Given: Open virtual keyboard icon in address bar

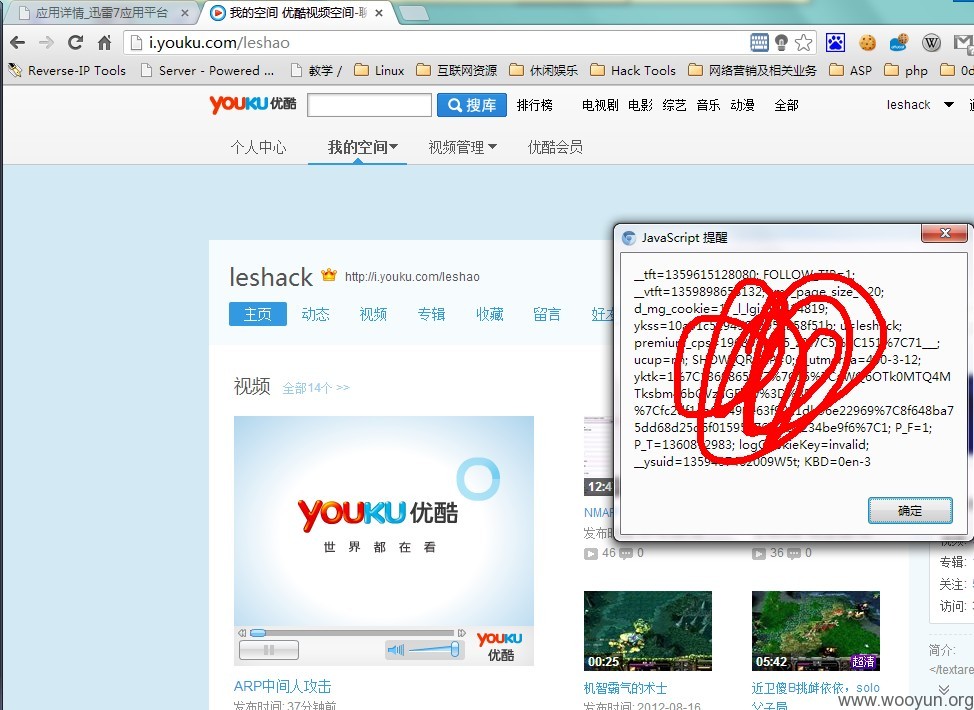Looking at the screenshot, I should click(759, 42).
